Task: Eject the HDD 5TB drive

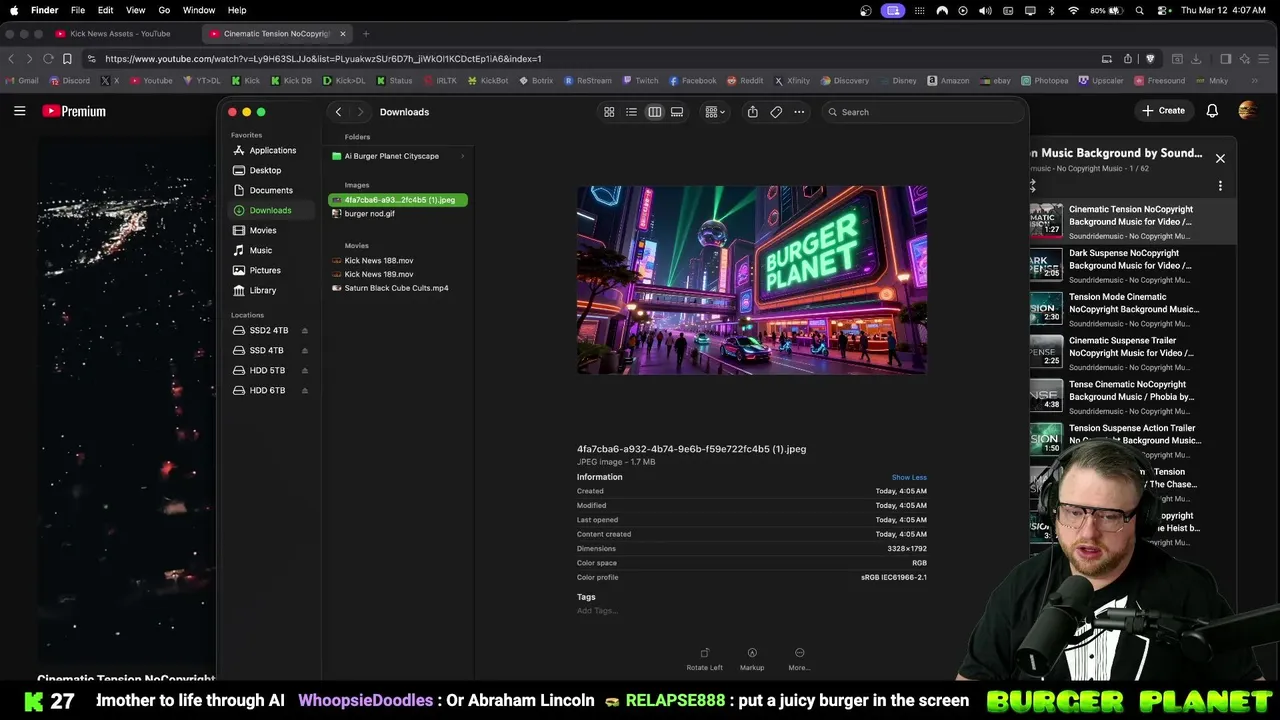Action: (305, 370)
